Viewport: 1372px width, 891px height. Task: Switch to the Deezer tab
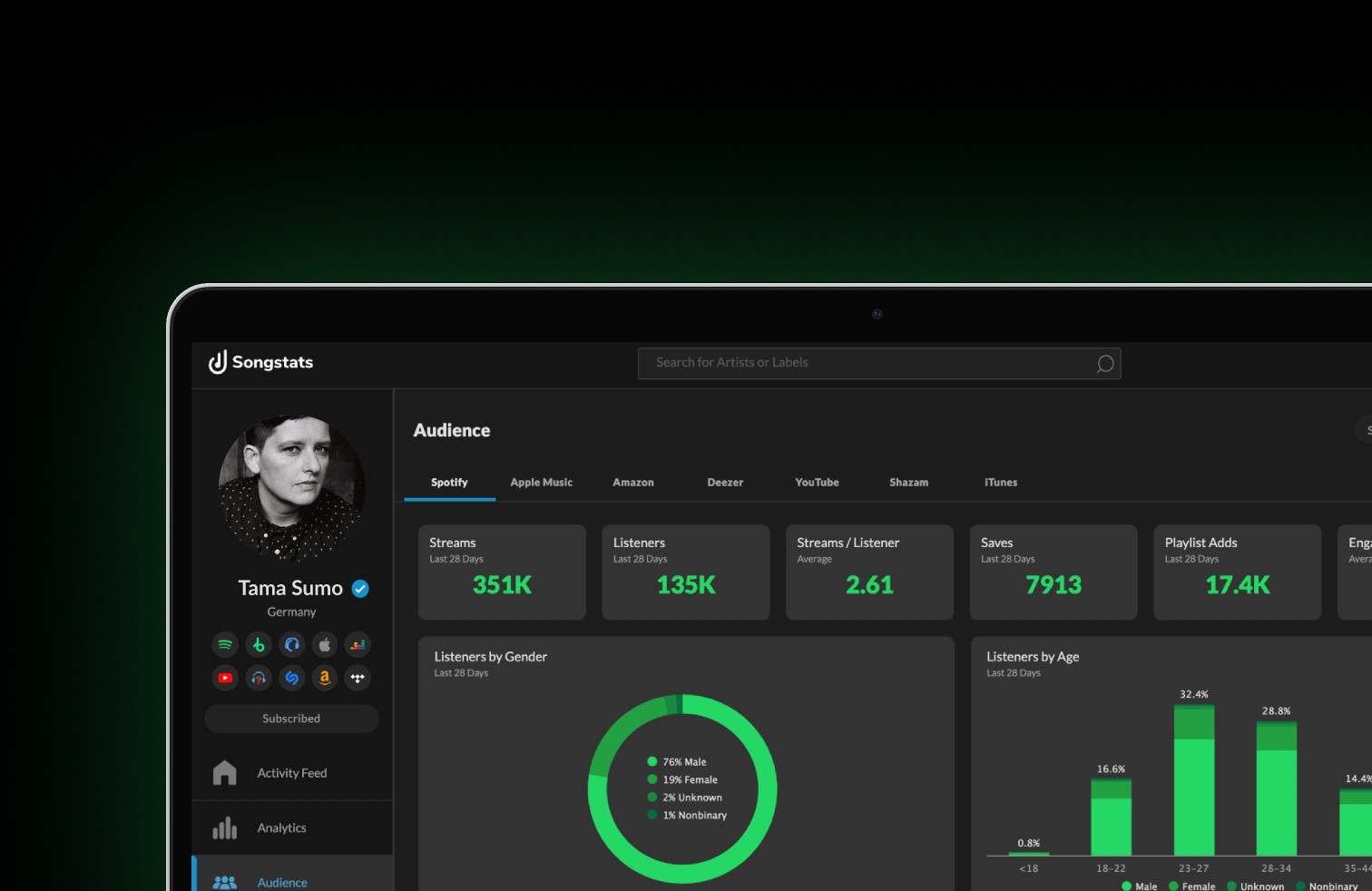pos(725,483)
